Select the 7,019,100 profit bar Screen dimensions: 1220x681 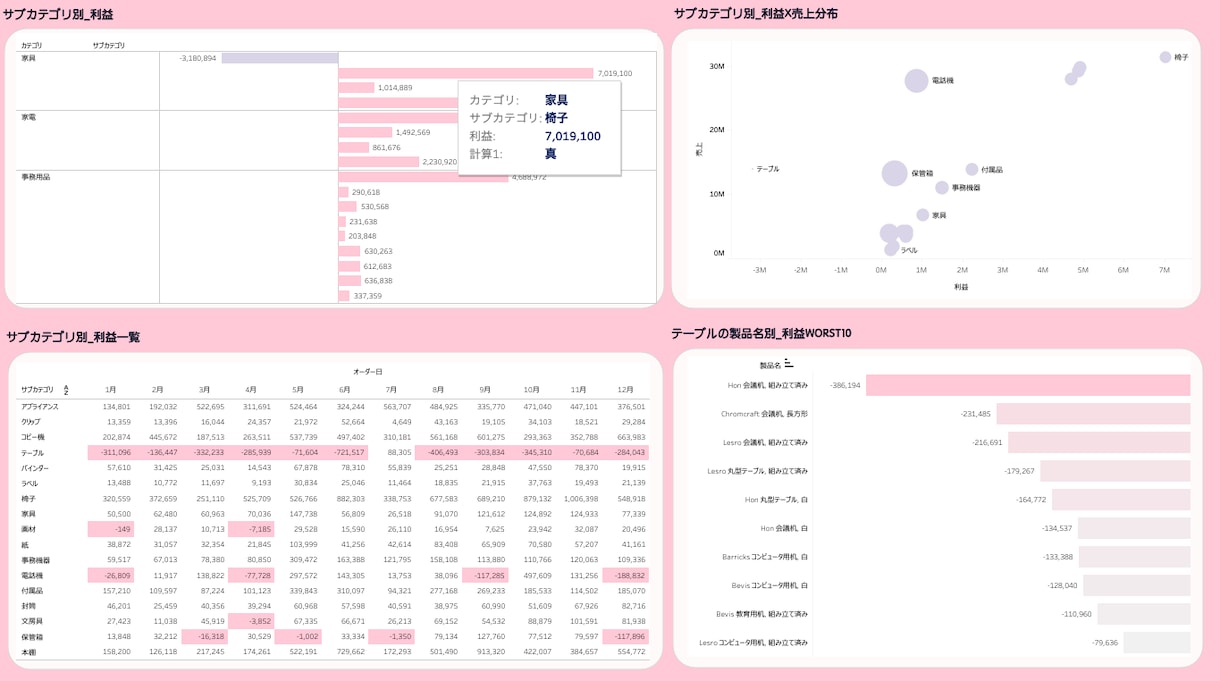pyautogui.click(x=466, y=73)
